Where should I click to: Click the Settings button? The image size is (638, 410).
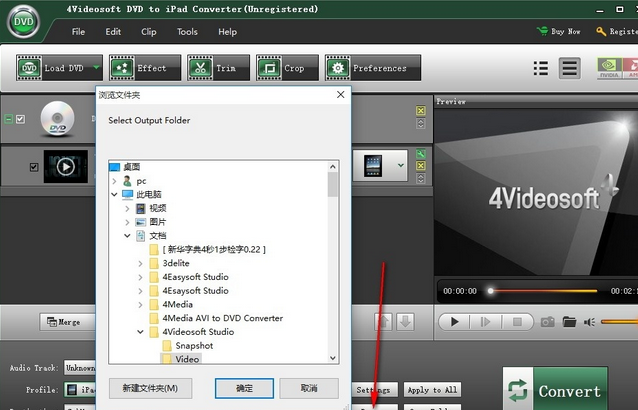coord(373,390)
